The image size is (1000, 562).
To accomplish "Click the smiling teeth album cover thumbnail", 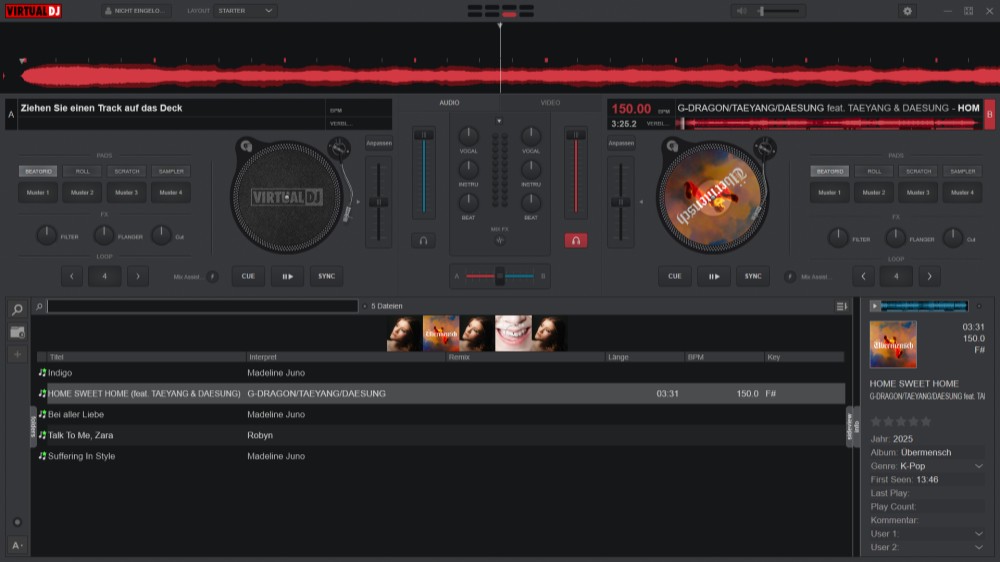I will (513, 333).
